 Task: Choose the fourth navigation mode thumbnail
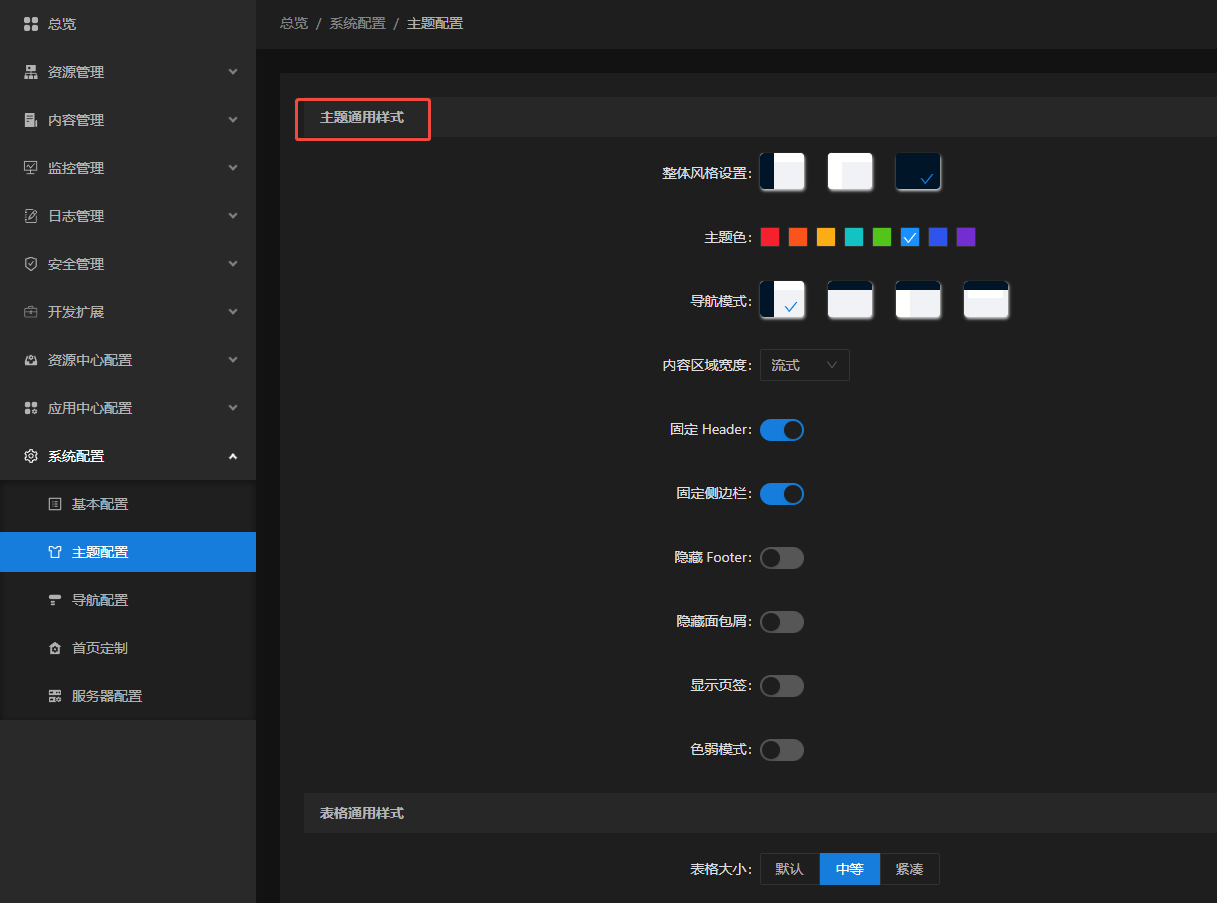point(986,300)
